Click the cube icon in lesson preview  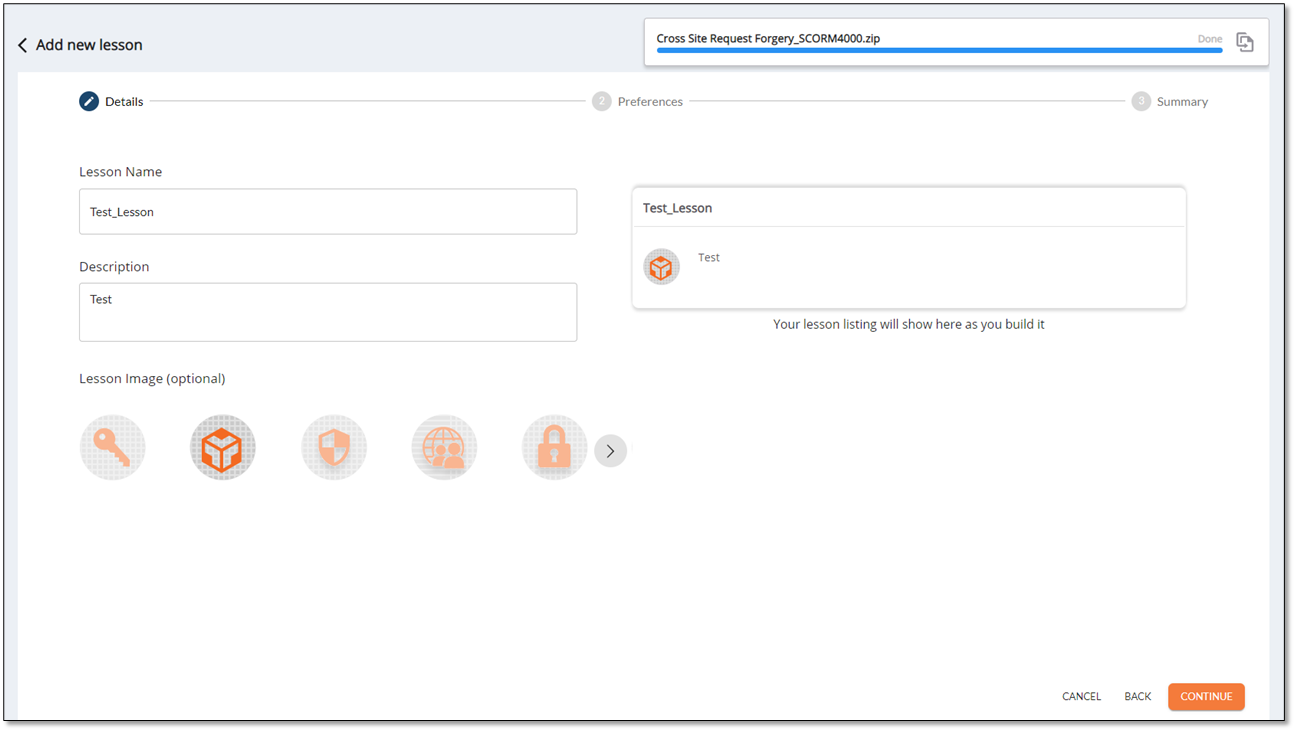pyautogui.click(x=661, y=267)
